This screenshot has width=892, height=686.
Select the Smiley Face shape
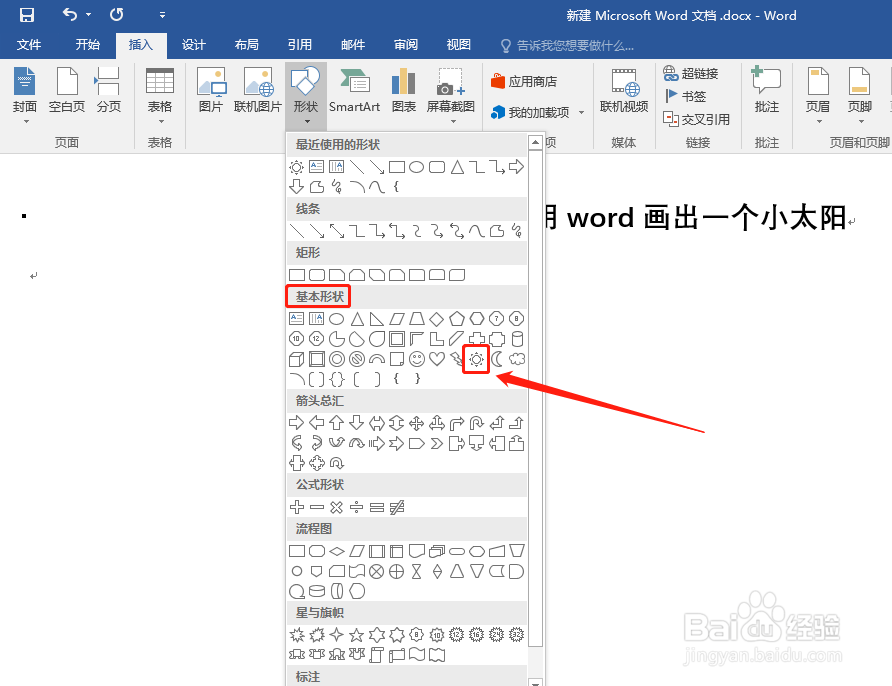coord(417,359)
